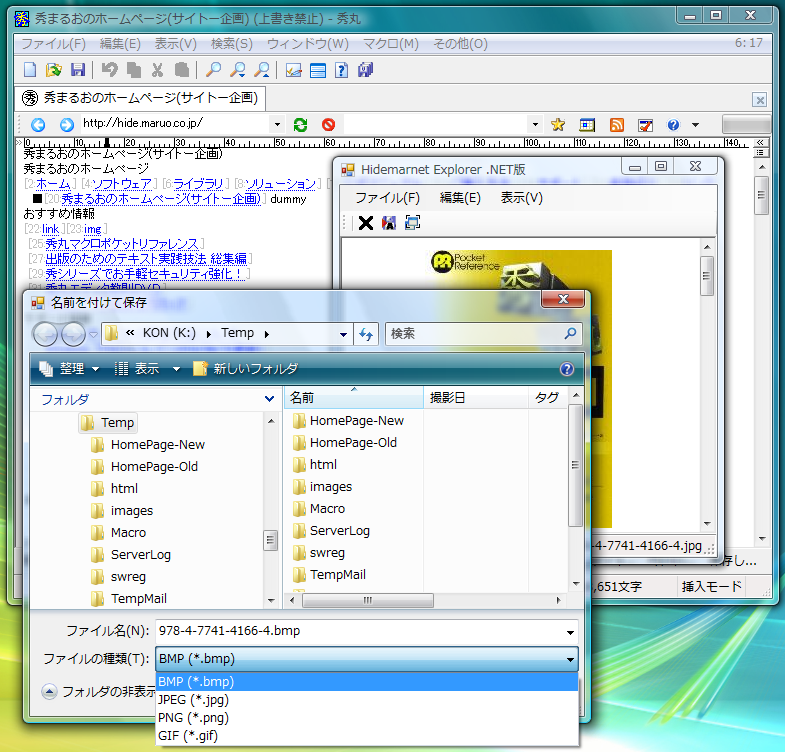Select the Macro folder in the file list

[x=319, y=509]
